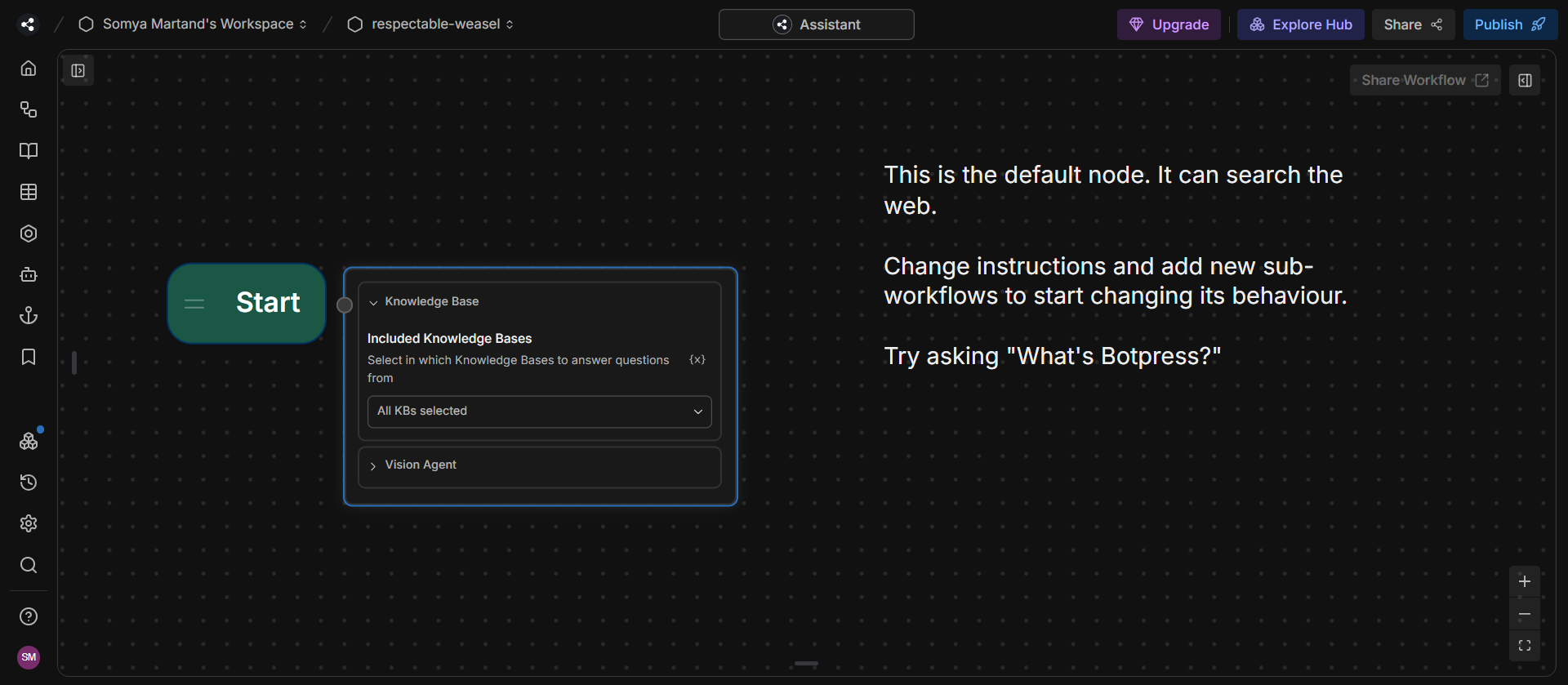1568x685 pixels.
Task: Open the Agents robot icon in sidebar
Action: [29, 275]
